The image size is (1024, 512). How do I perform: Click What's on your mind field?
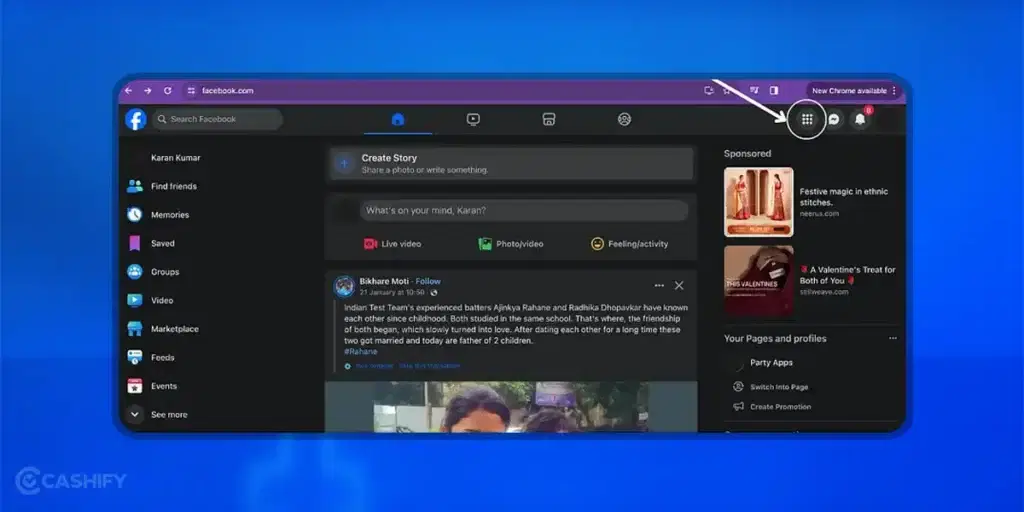[524, 210]
